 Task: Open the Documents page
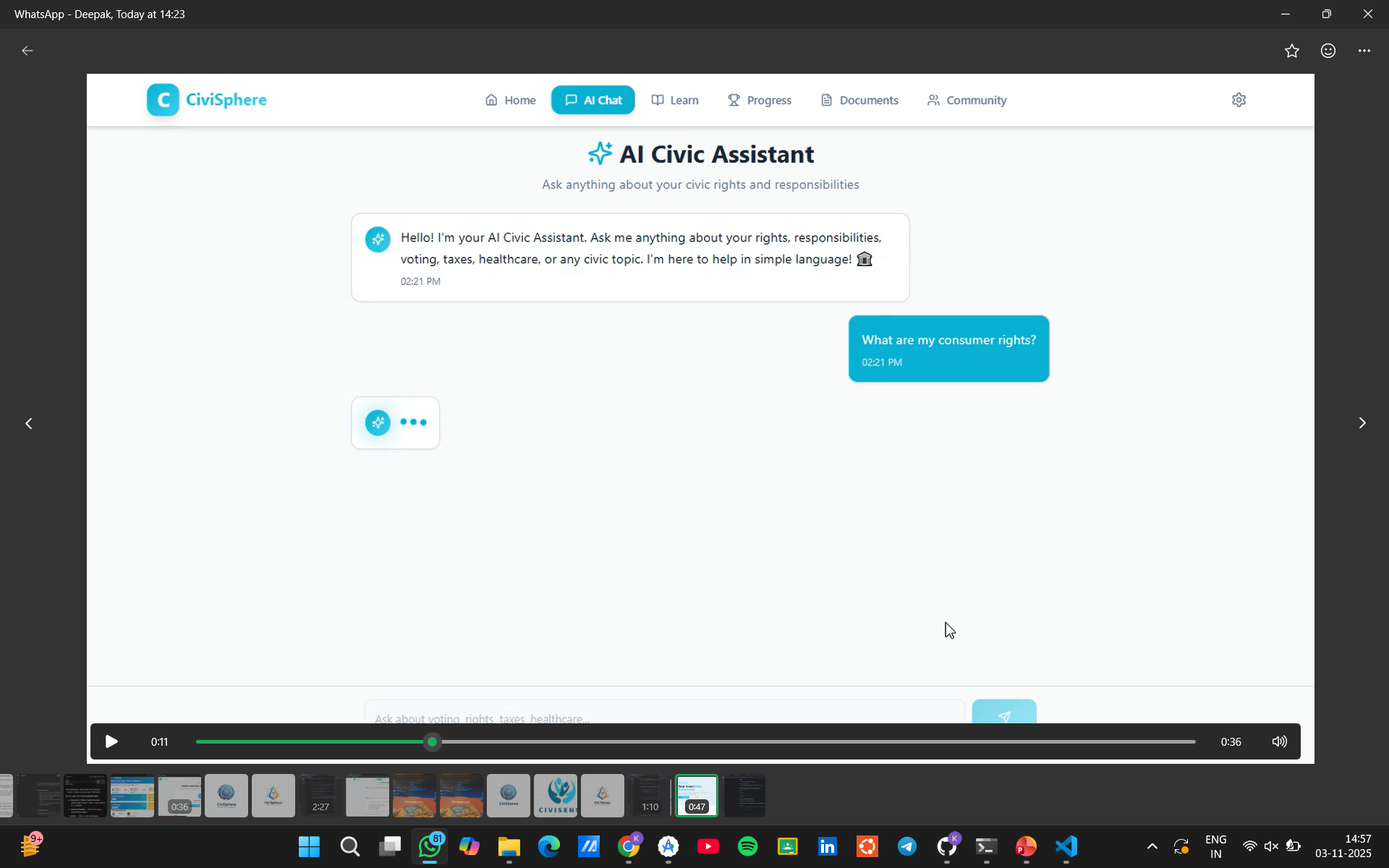859,100
